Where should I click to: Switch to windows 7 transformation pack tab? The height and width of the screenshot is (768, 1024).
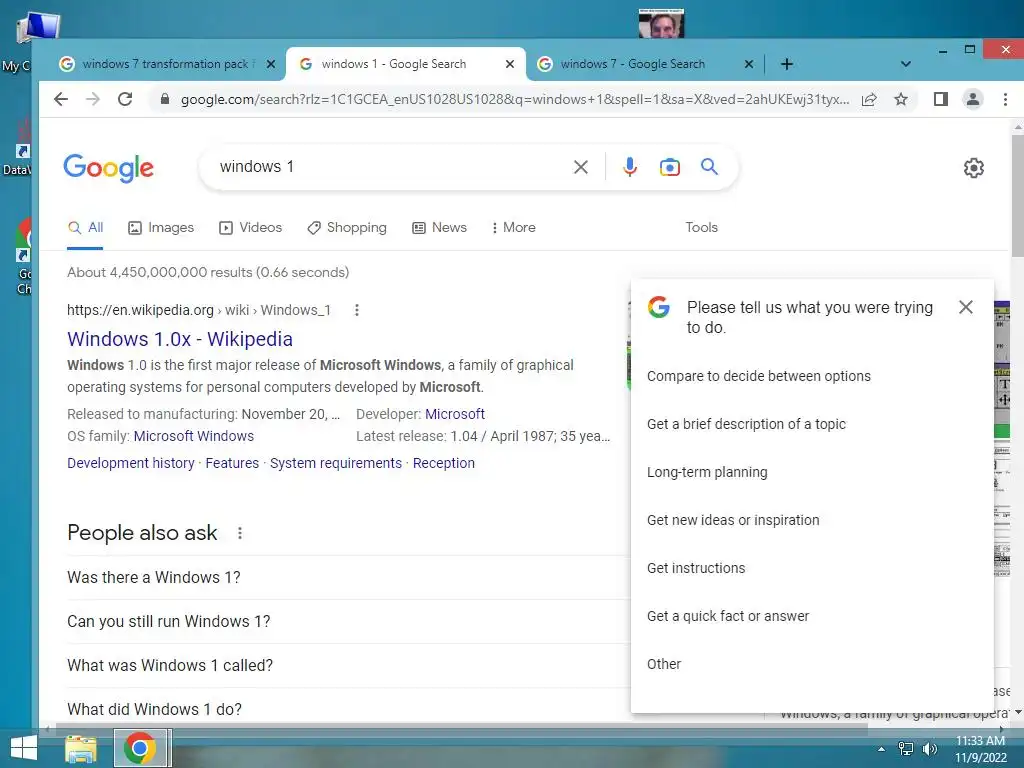coord(168,64)
